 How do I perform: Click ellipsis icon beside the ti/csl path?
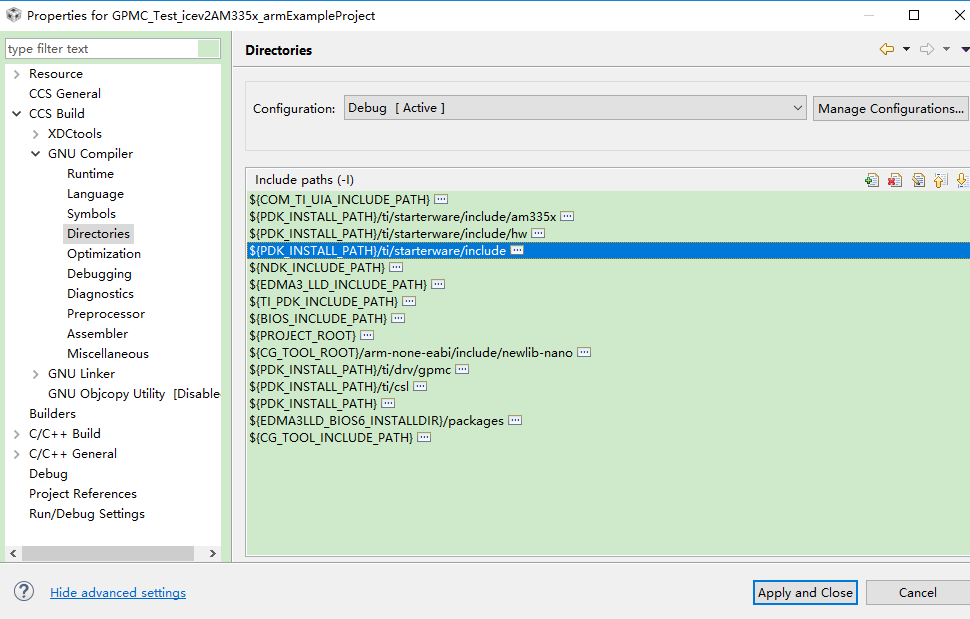[420, 386]
